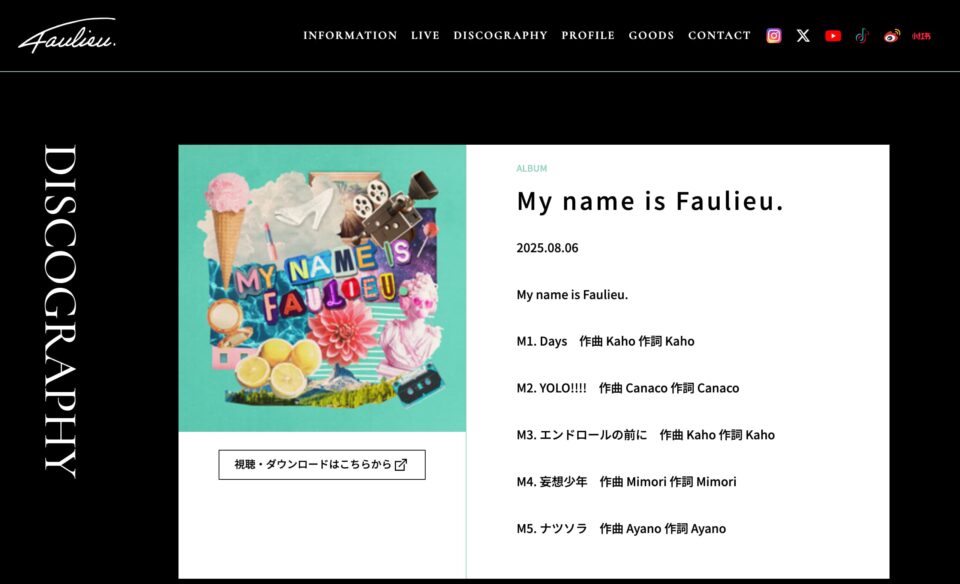Click the album title heading
Screen dimensions: 960x584
650,201
